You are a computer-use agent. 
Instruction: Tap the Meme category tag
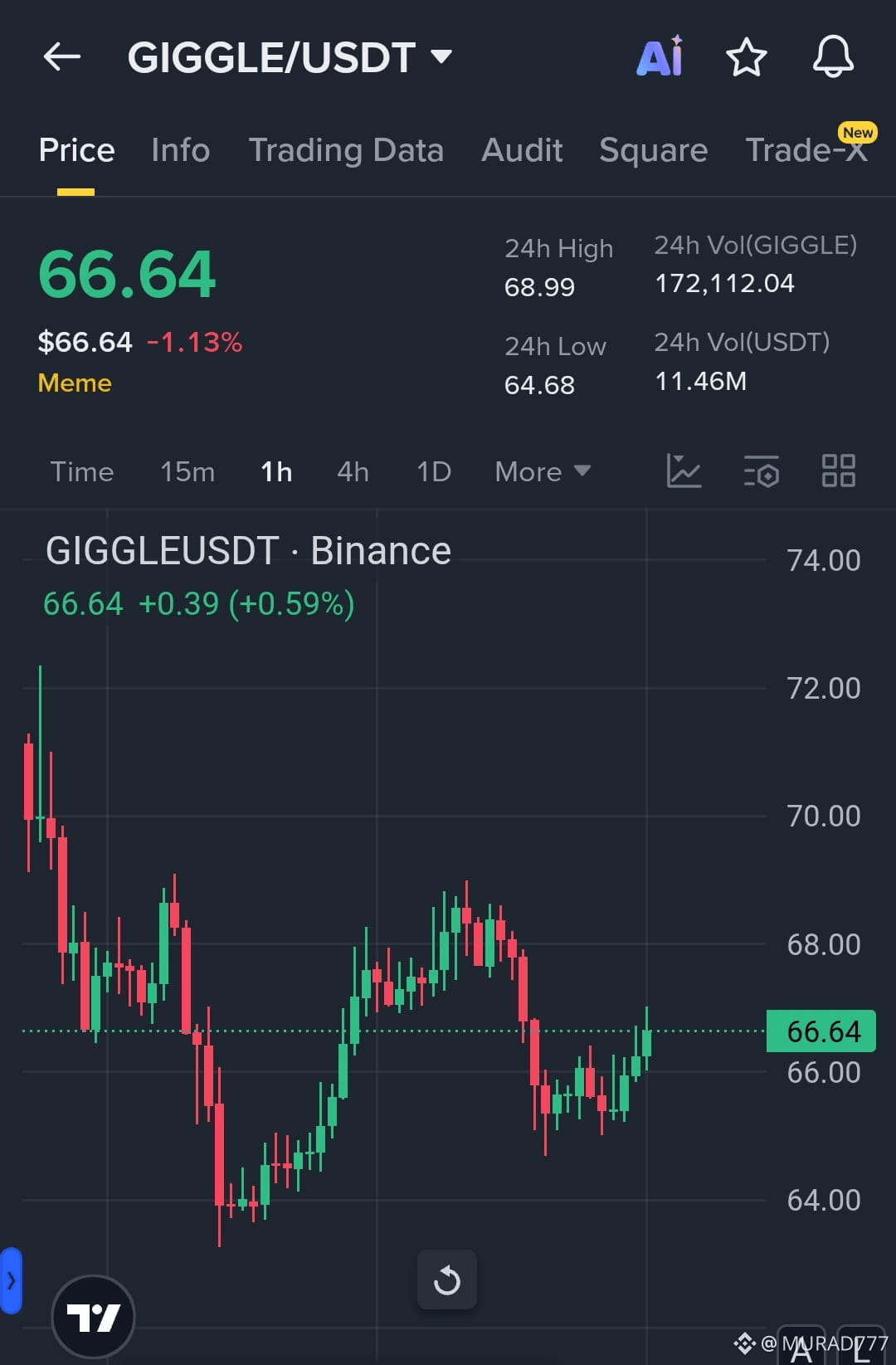[x=75, y=383]
